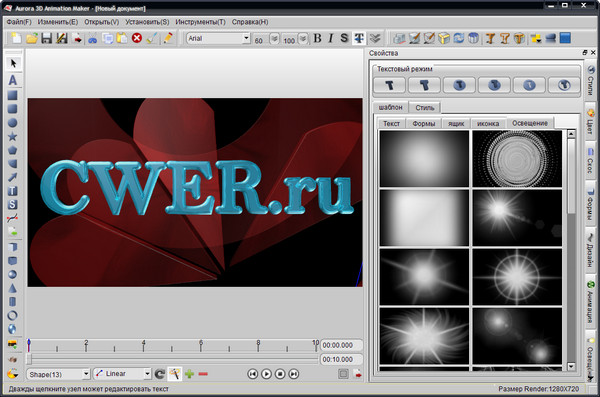The width and height of the screenshot is (600, 397).
Task: Click the blue timeline playhead marker
Action: tap(29, 345)
